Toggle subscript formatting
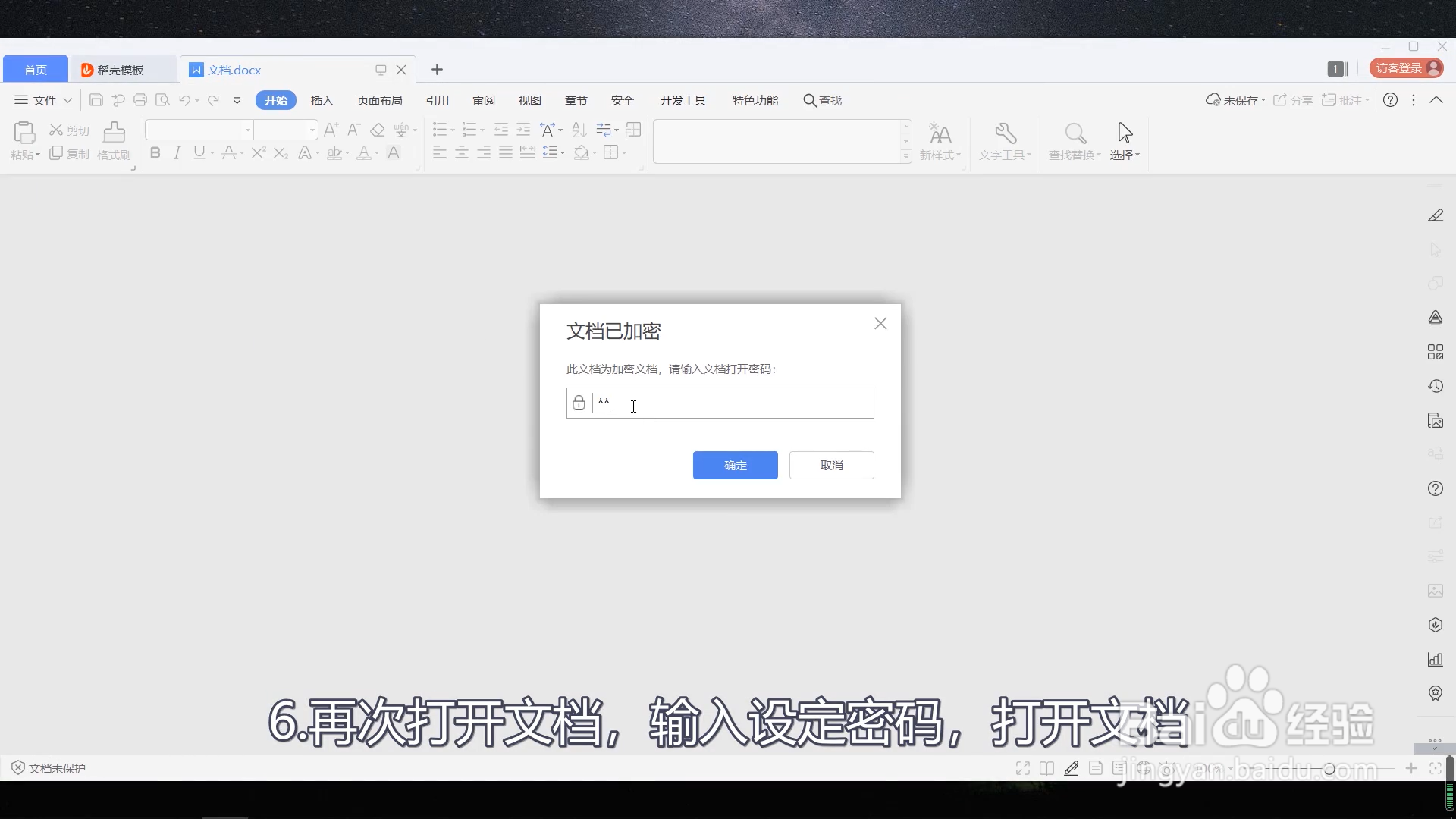 point(281,153)
